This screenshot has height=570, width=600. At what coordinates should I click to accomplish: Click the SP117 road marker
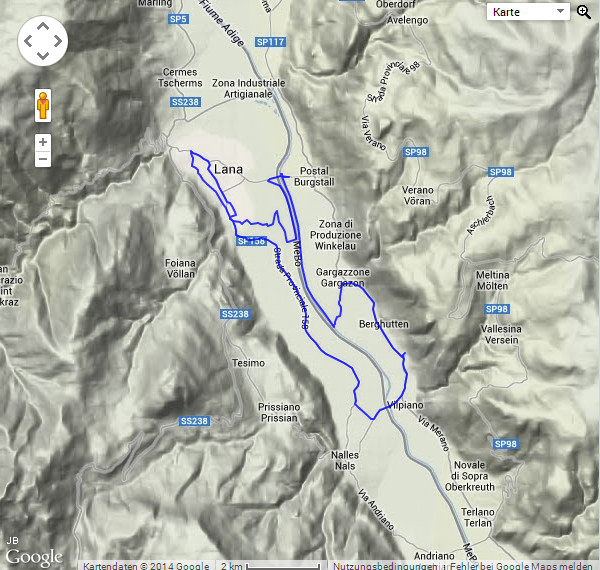271,42
